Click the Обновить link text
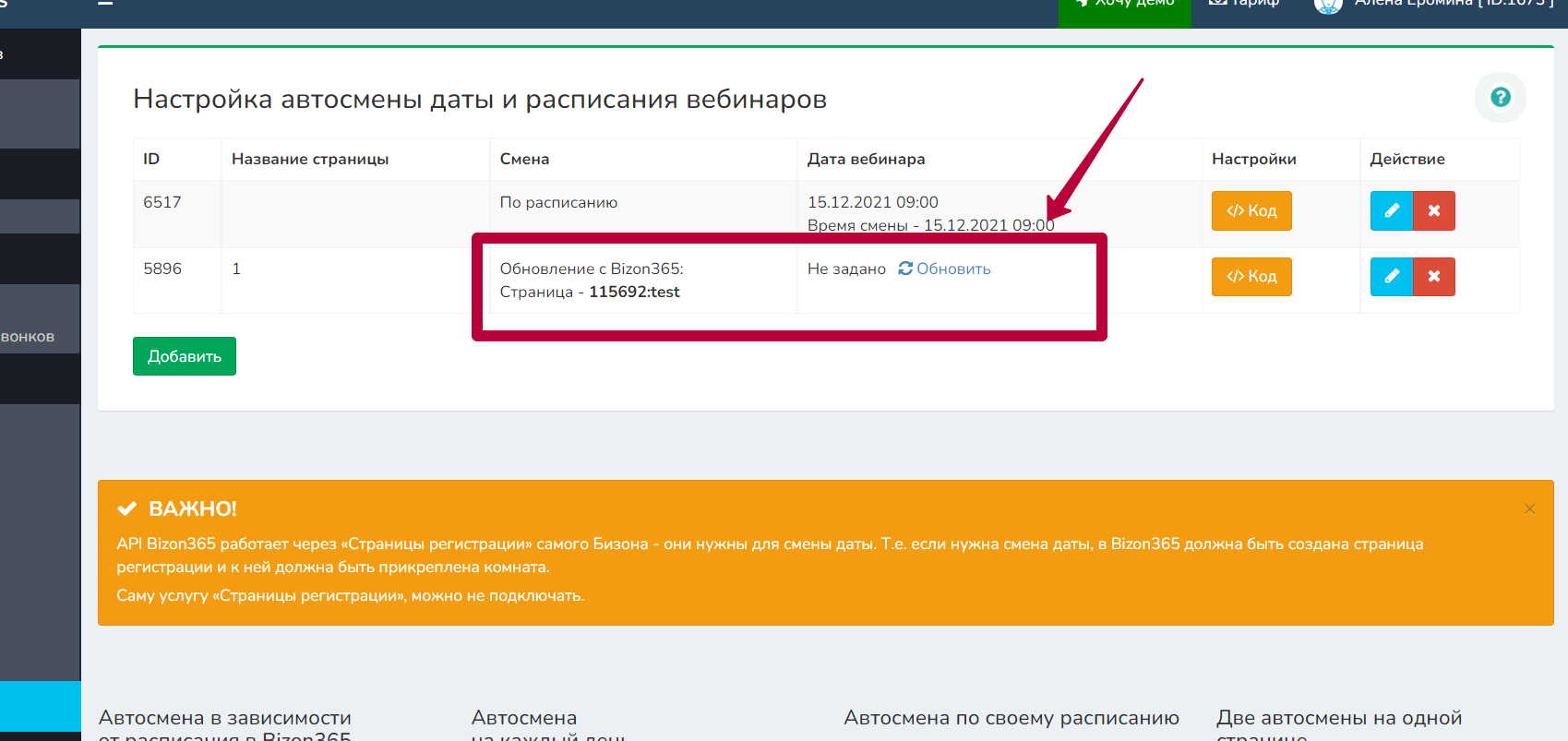 tap(953, 269)
